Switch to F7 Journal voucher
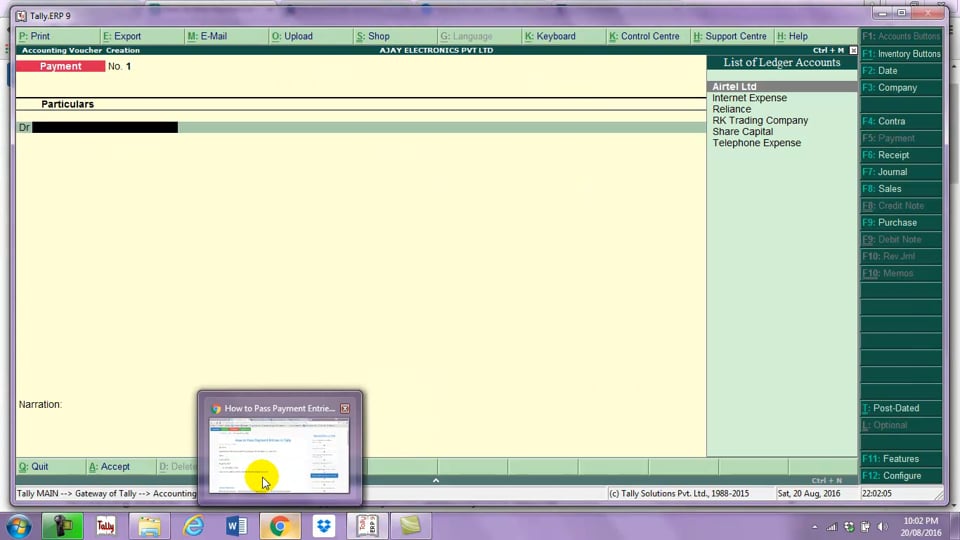Image resolution: width=960 pixels, height=540 pixels. click(x=901, y=172)
